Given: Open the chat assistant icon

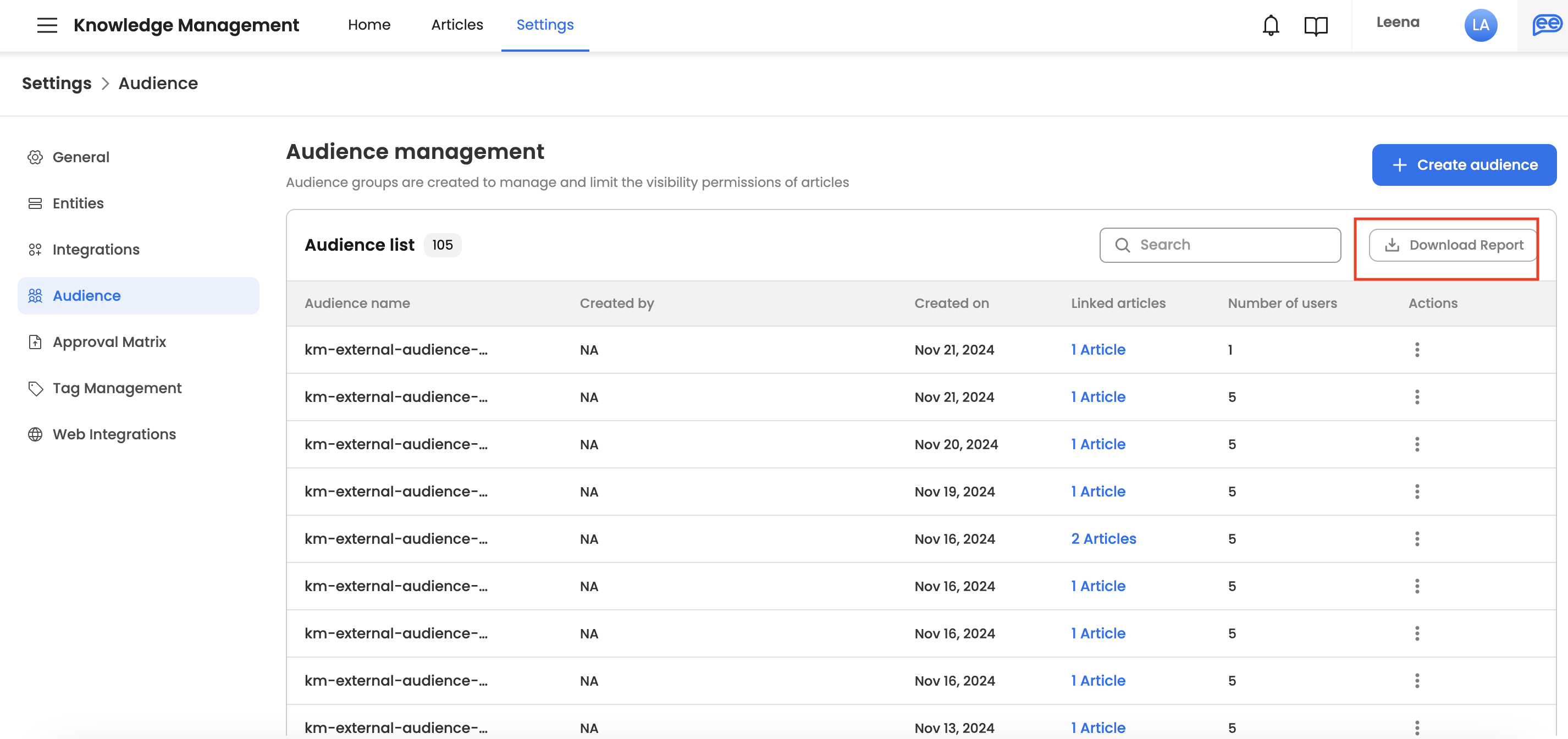Looking at the screenshot, I should (x=1546, y=25).
